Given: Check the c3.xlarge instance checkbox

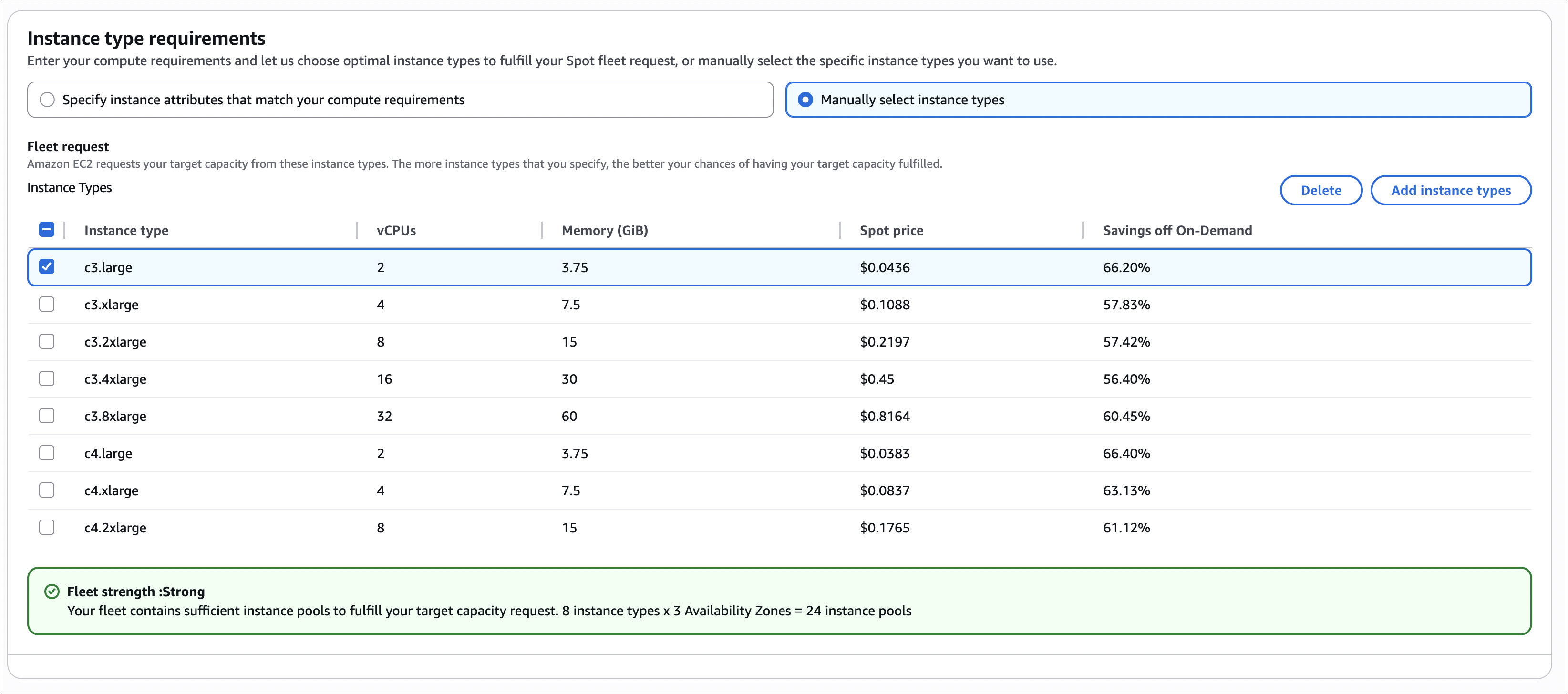Looking at the screenshot, I should pos(46,304).
